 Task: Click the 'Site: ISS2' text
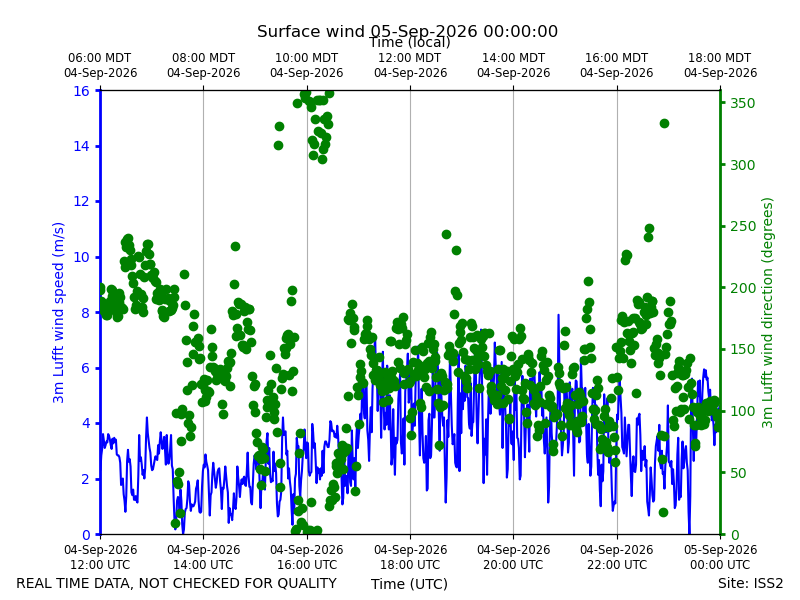click(750, 583)
